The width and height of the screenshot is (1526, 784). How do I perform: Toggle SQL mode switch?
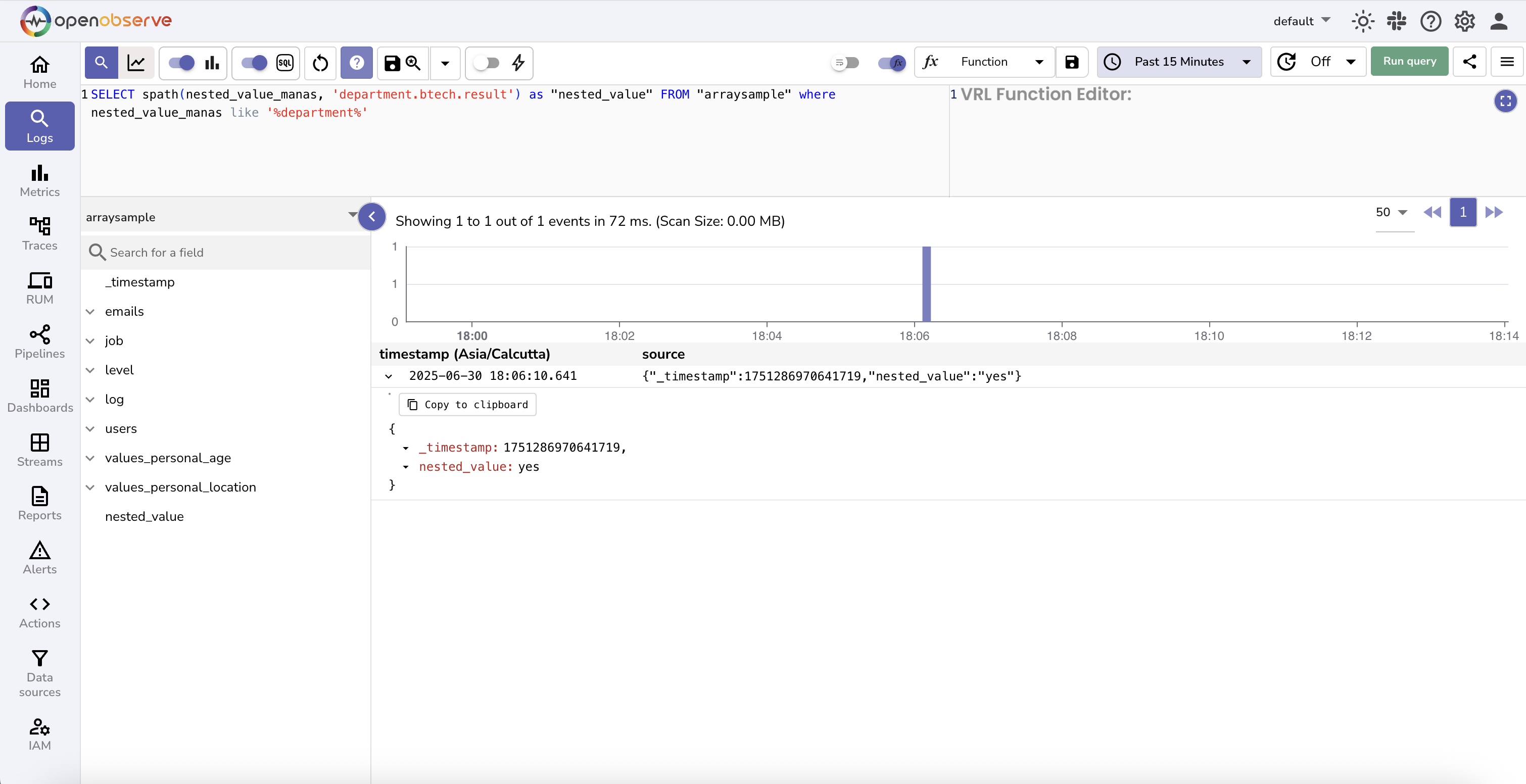(254, 63)
